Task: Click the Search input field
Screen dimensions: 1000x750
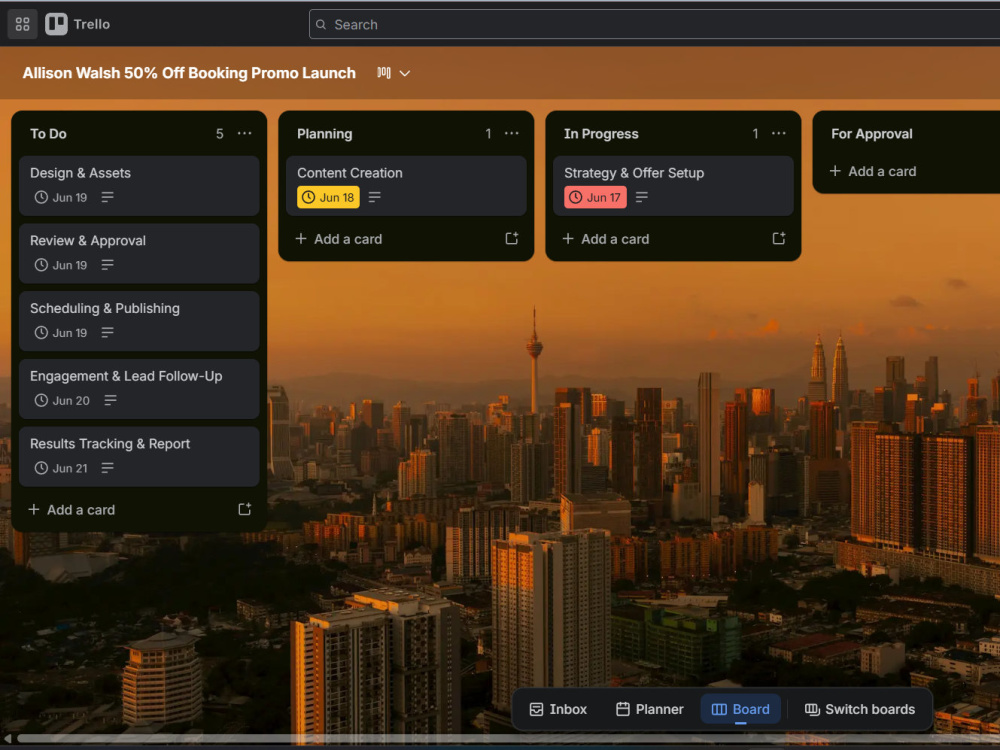Action: click(x=654, y=24)
